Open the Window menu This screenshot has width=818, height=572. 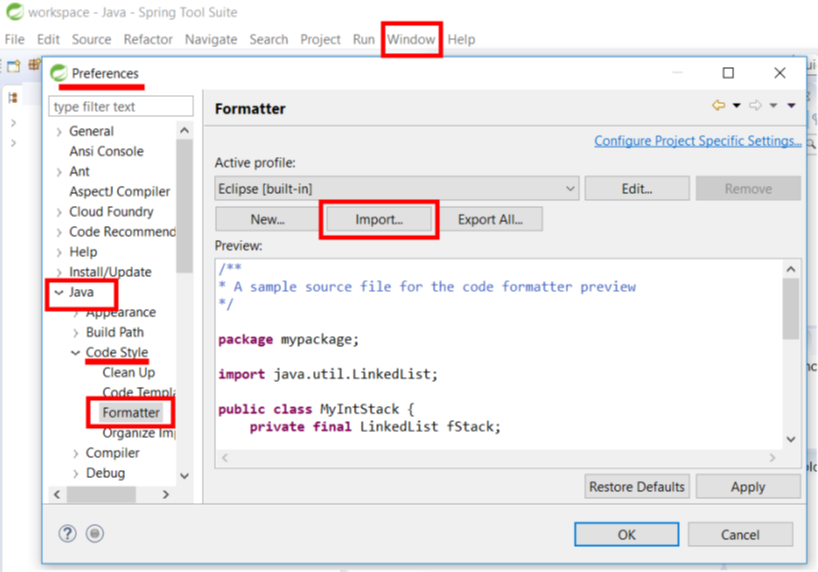(x=411, y=40)
